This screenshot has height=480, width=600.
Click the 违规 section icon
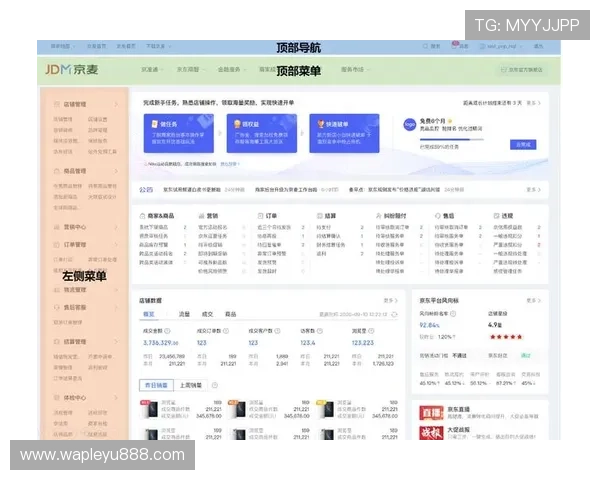tap(496, 216)
